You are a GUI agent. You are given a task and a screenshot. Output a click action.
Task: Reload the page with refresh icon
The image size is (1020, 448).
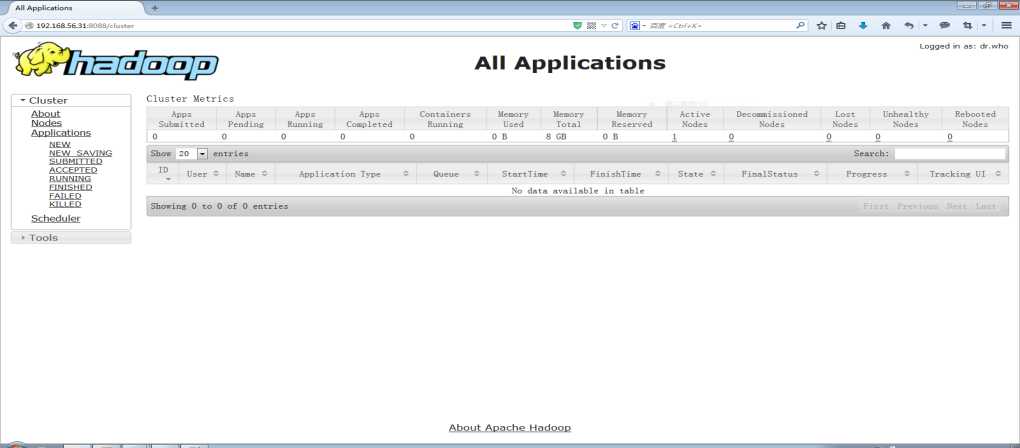[x=615, y=25]
